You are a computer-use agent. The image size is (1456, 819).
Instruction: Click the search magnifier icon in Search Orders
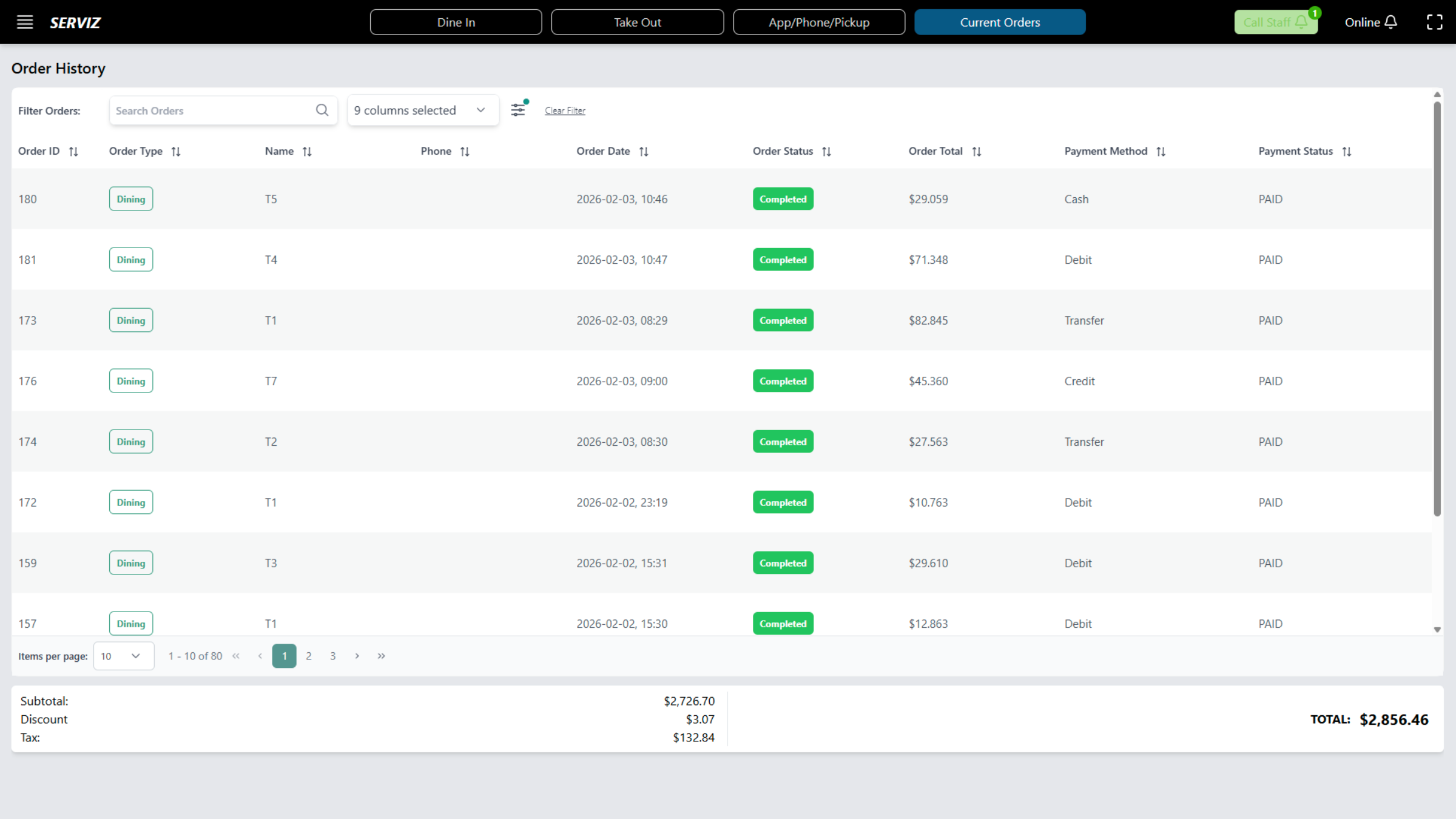pos(322,110)
